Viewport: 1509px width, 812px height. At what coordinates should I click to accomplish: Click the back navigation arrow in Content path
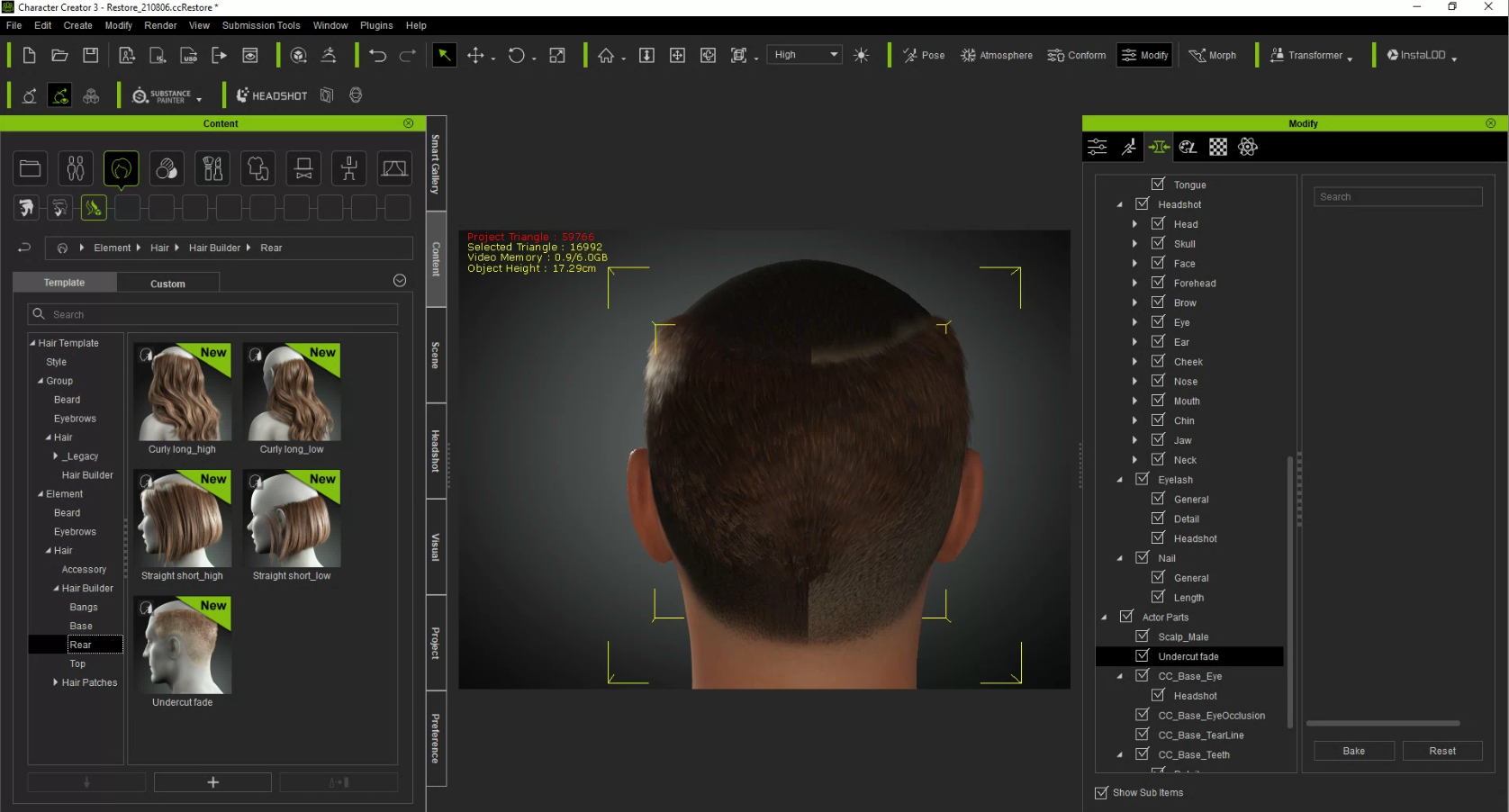coord(24,248)
